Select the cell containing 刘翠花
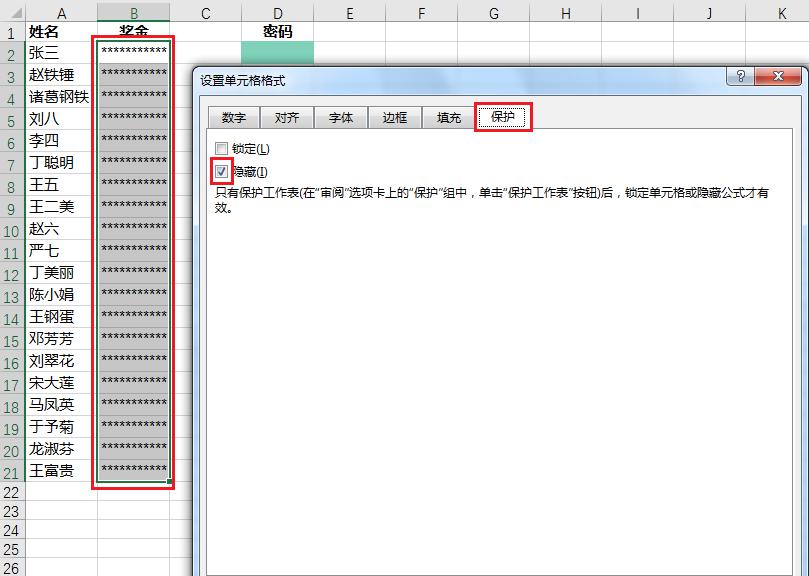 click(x=61, y=361)
